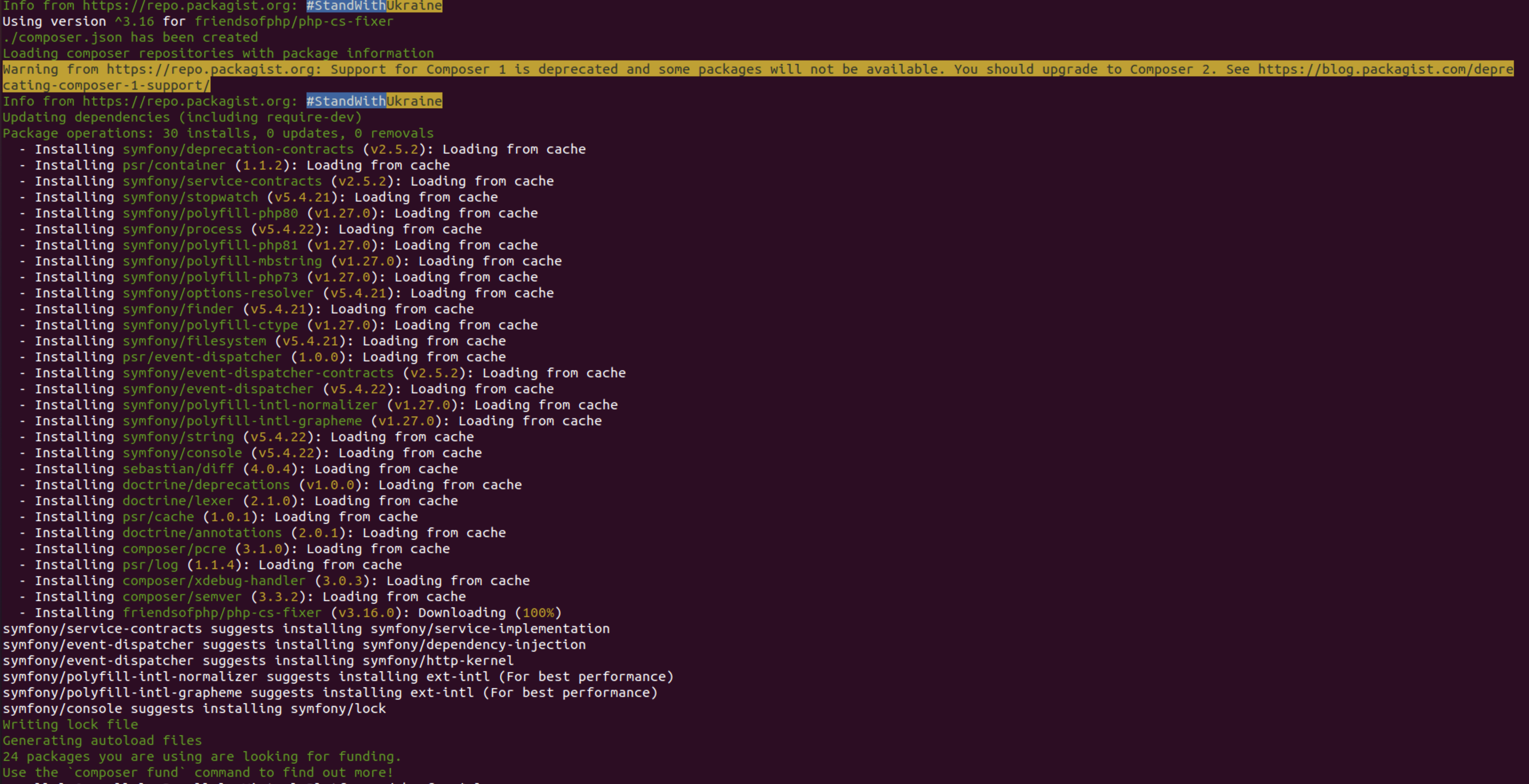
Task: Click package name composer/semver
Action: pos(182,598)
